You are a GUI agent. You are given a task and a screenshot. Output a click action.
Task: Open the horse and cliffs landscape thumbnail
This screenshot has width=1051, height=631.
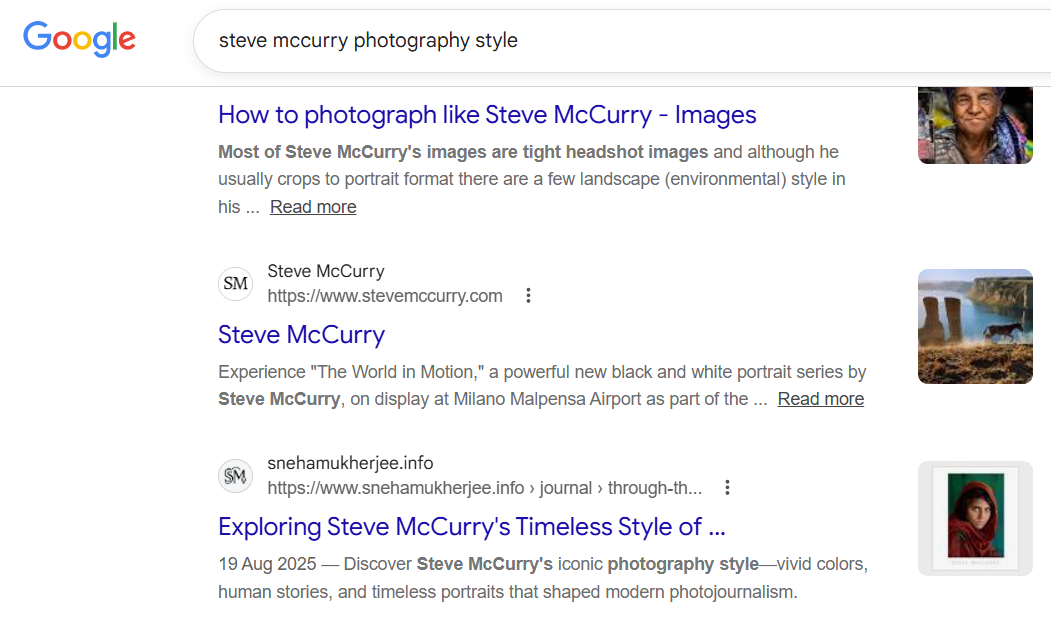[974, 326]
